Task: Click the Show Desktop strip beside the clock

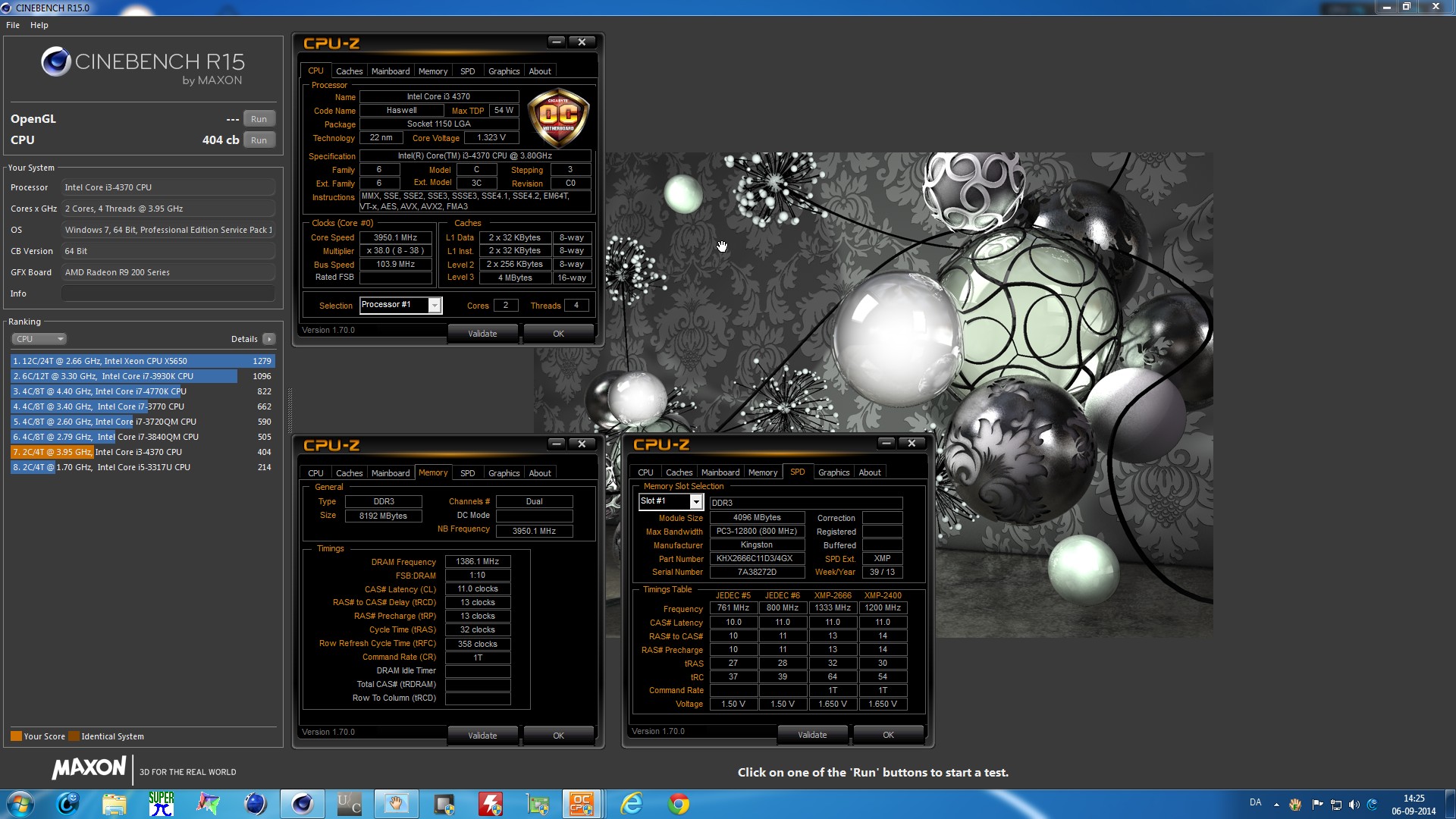Action: [x=1450, y=804]
